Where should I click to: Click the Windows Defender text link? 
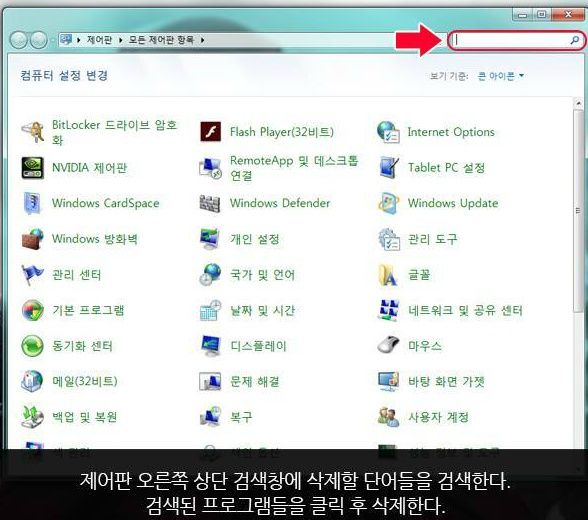[x=280, y=203]
